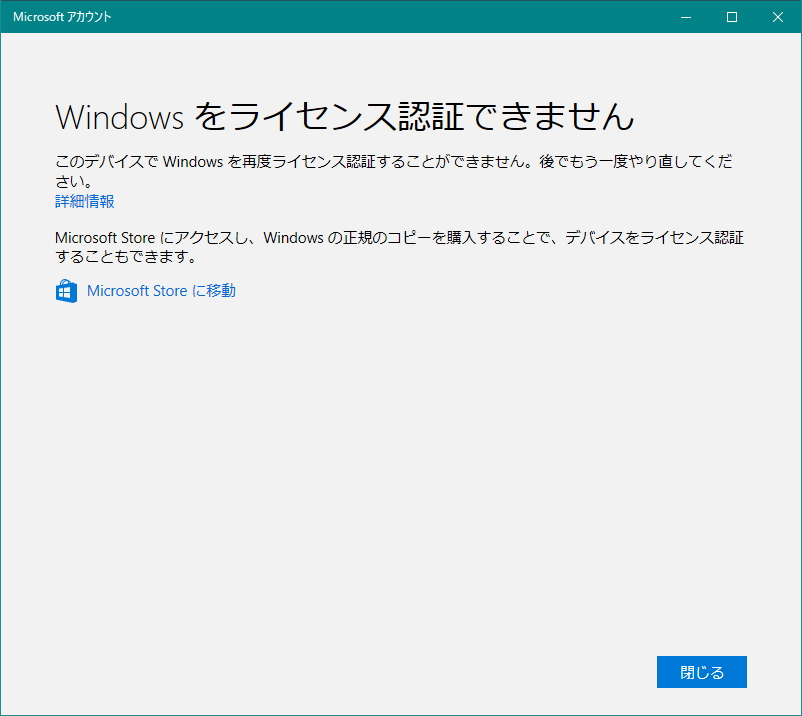Viewport: 802px width, 716px height.
Task: Click the paragraph starting Microsoft Store にアクセスし
Action: pos(399,247)
